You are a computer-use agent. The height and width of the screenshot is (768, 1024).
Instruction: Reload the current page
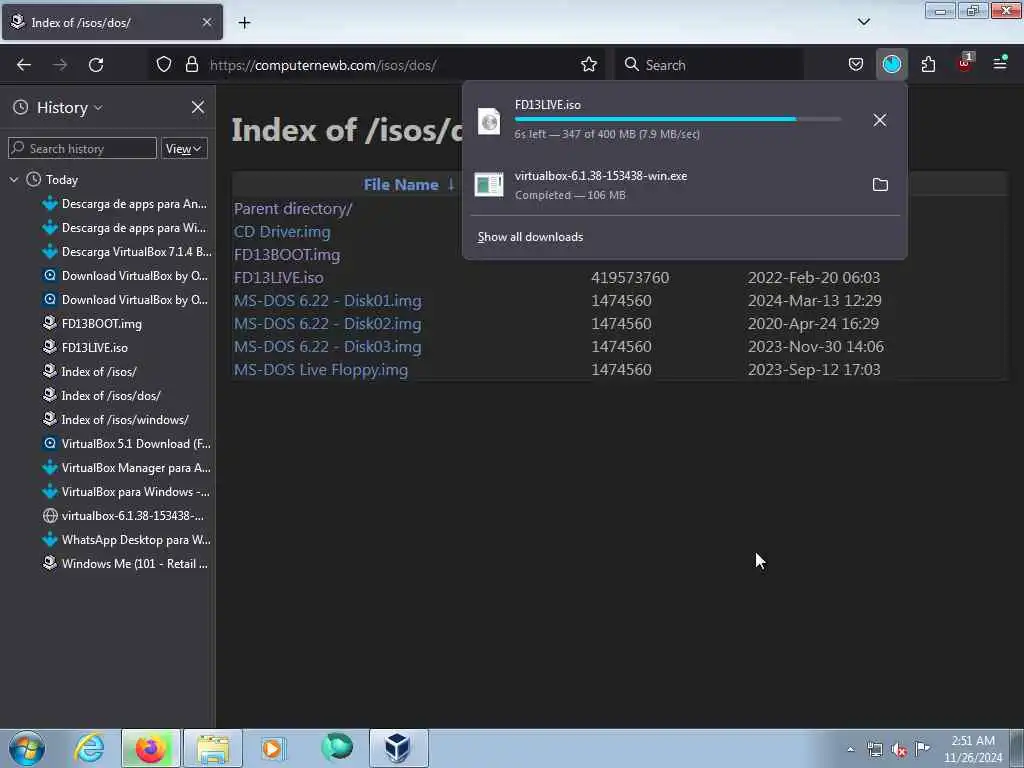pos(96,65)
